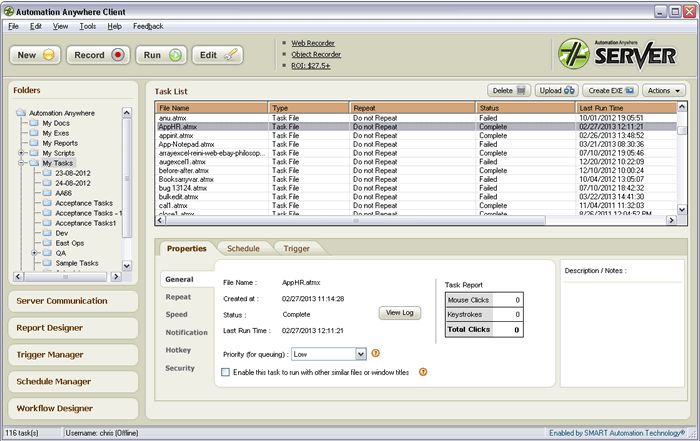Switch to the Schedule tab
Screen dimensions: 700x441
(243, 248)
